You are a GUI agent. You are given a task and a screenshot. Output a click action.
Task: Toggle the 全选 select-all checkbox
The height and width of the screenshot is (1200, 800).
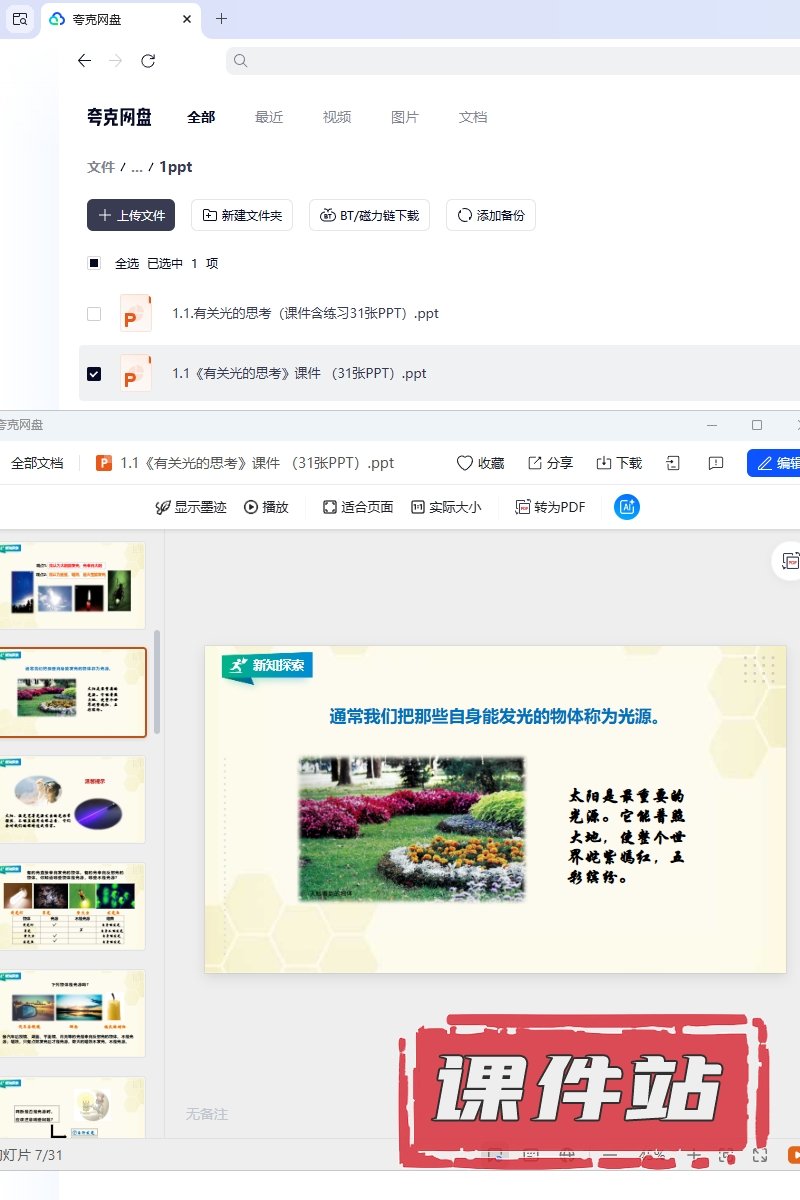tap(94, 264)
